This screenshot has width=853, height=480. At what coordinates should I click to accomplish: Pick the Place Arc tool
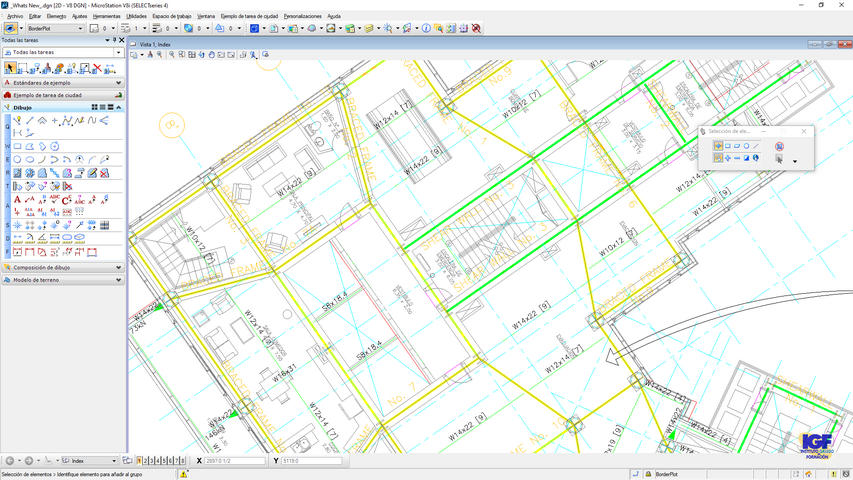[x=42, y=159]
